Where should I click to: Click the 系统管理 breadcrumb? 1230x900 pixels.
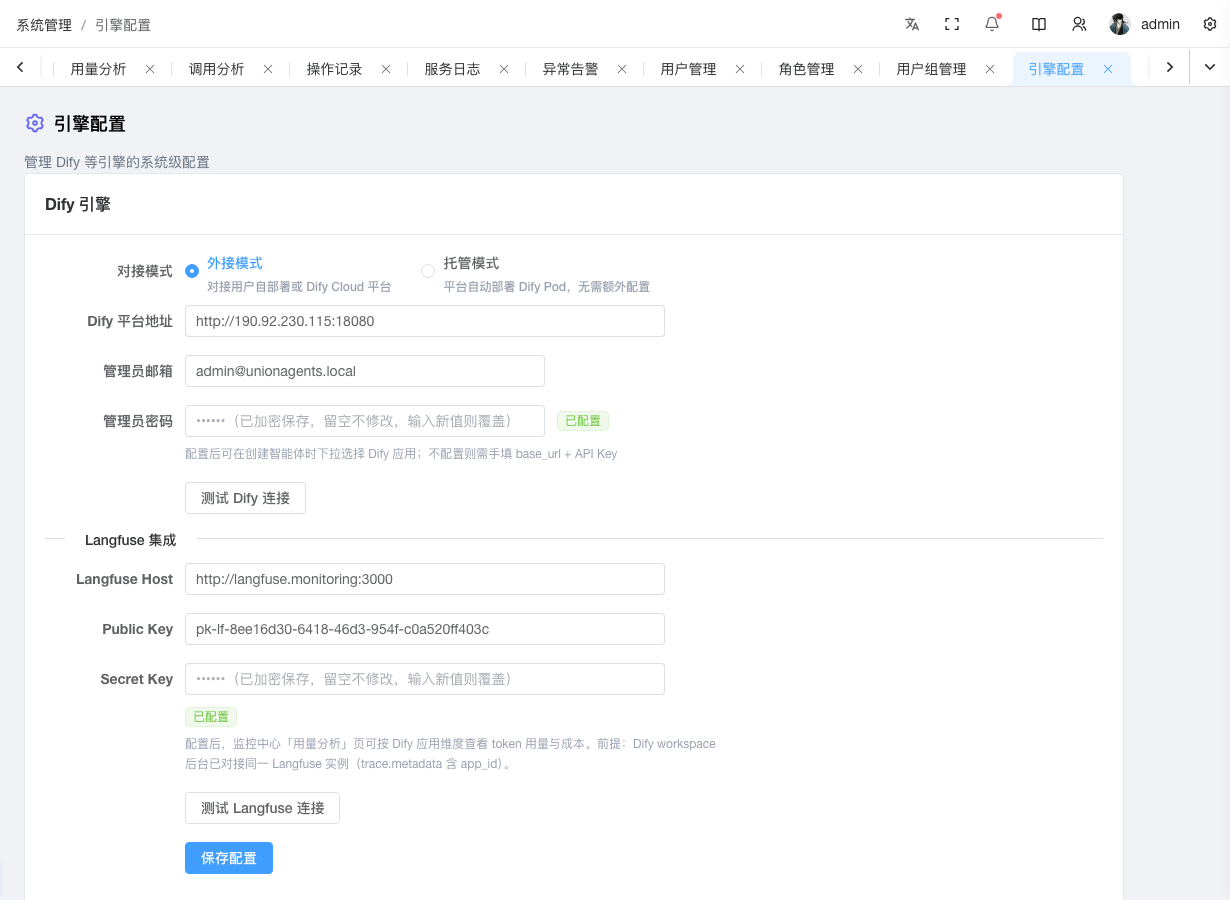tap(44, 25)
